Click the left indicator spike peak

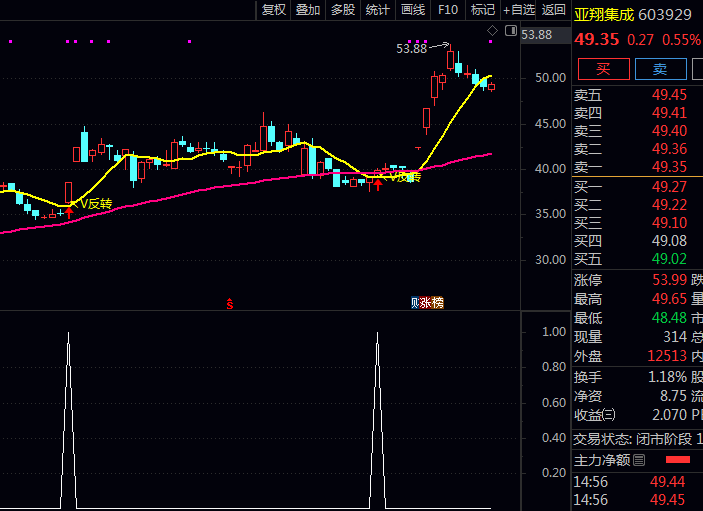click(x=68, y=334)
